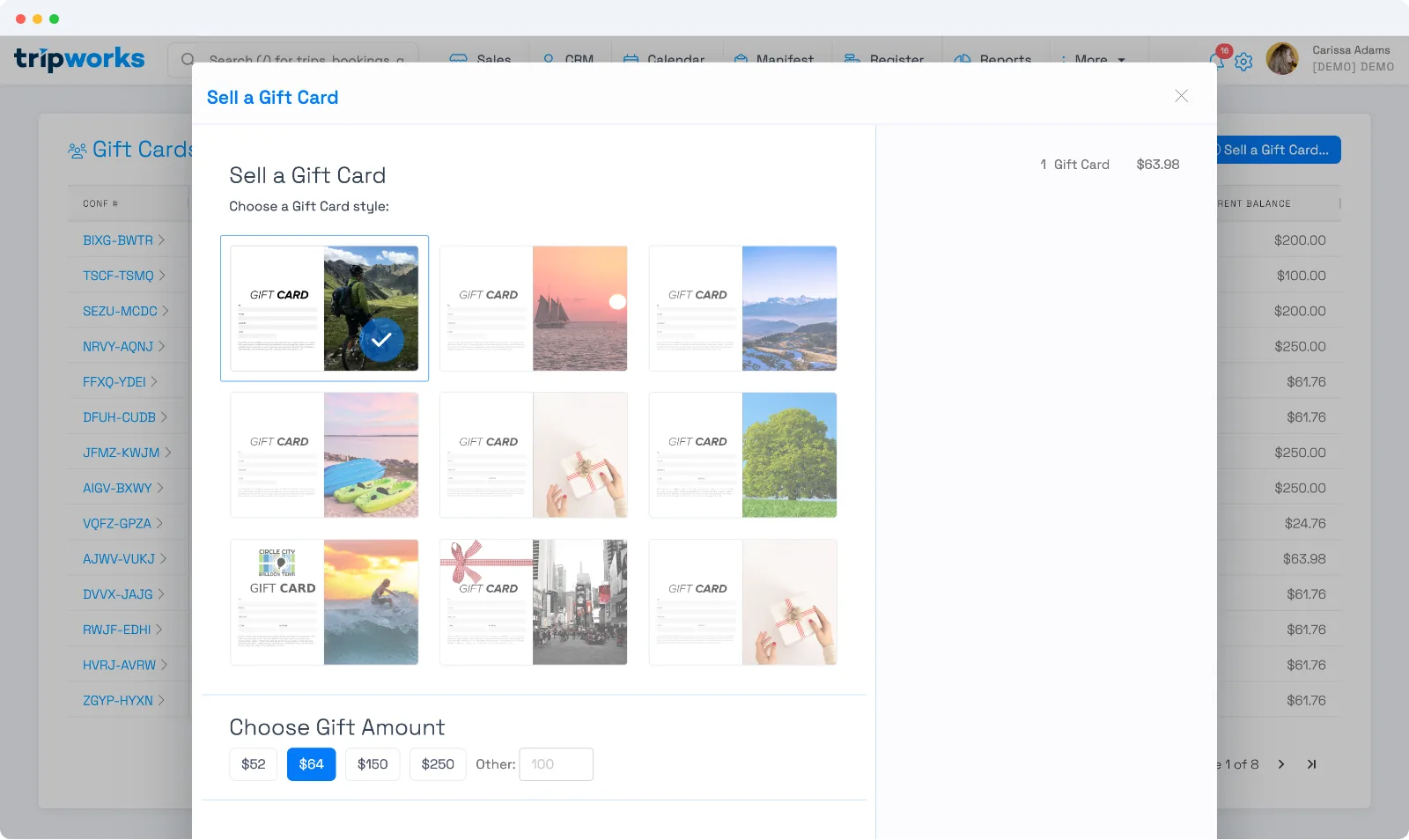This screenshot has width=1409, height=840.
Task: Select the Circle City surfer gift card
Action: pyautogui.click(x=324, y=602)
